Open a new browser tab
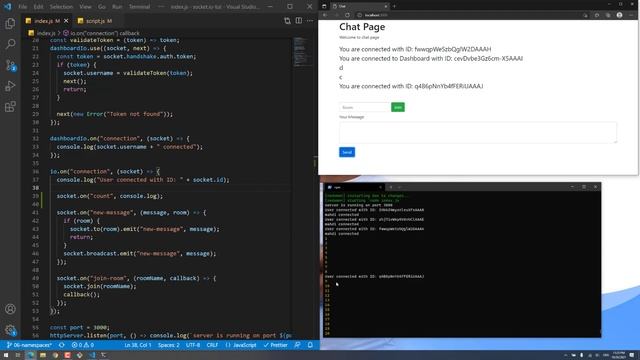640x360 pixels. [x=394, y=6]
